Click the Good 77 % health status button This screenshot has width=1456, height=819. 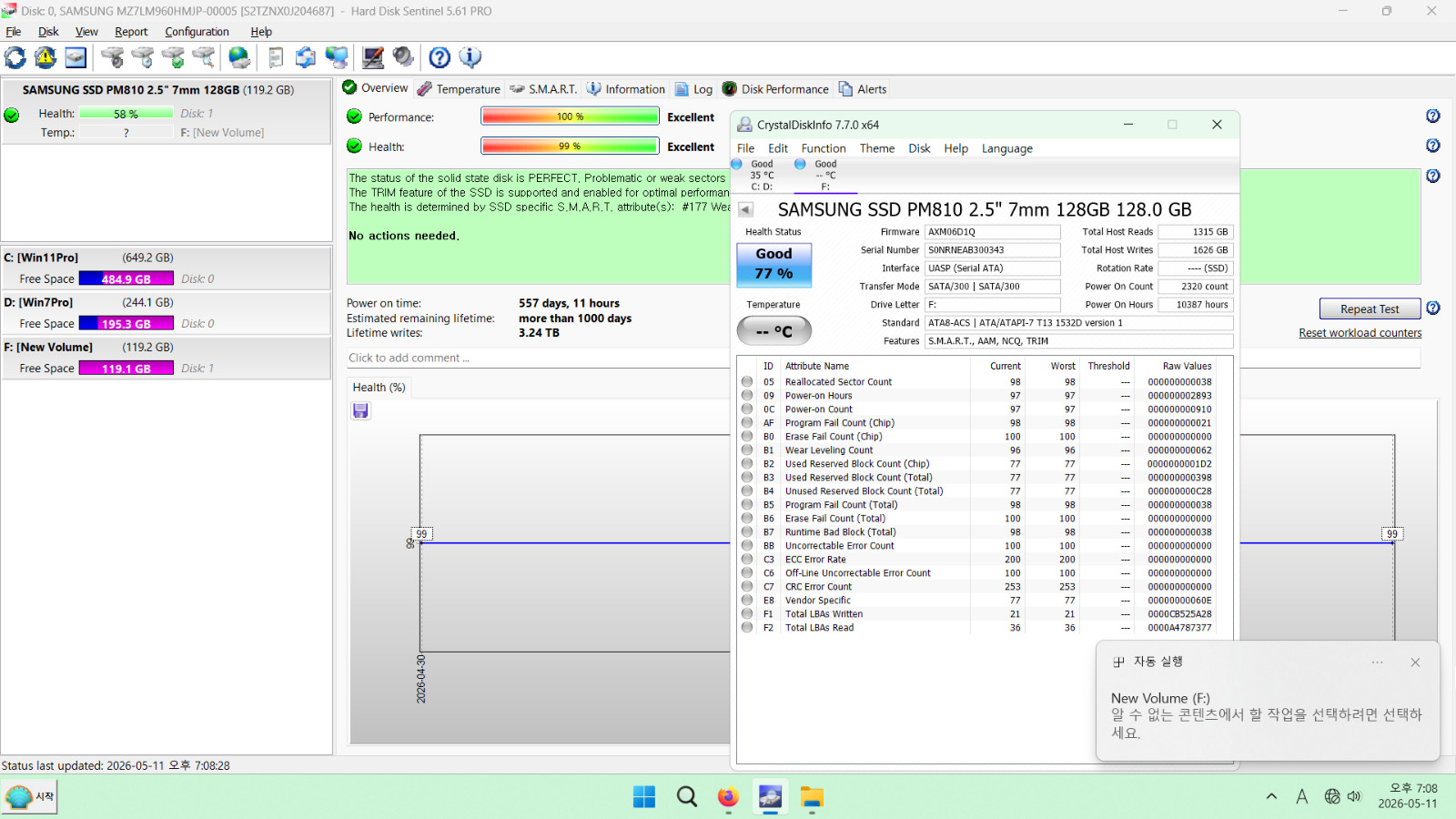click(773, 264)
